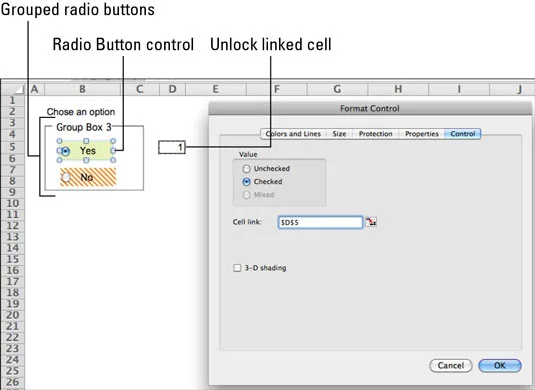Select the Unchecked value radio button
Image resolution: width=535 pixels, height=390 pixels.
246,169
